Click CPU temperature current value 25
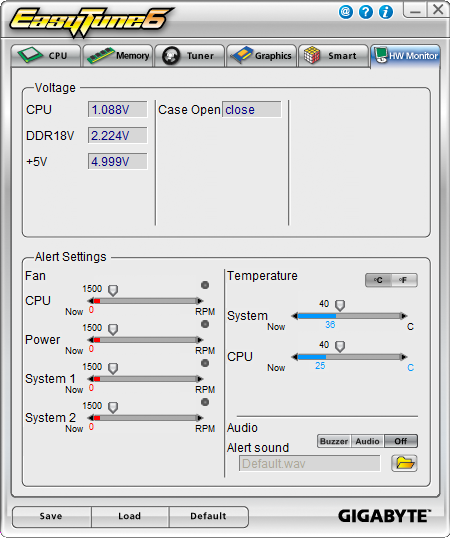Image resolution: width=450 pixels, height=538 pixels. click(320, 366)
